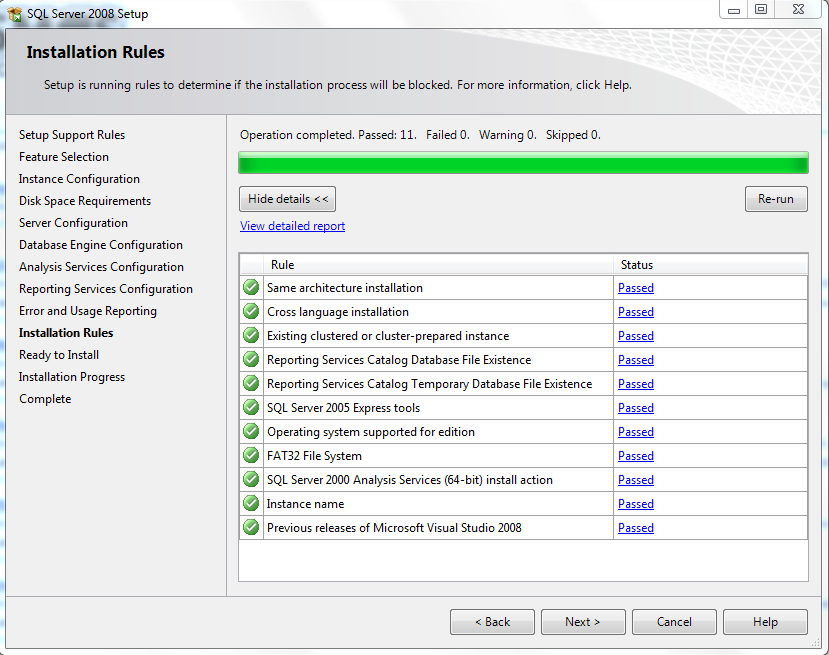
Task: Cancel the SQL Server setup
Action: (x=674, y=622)
